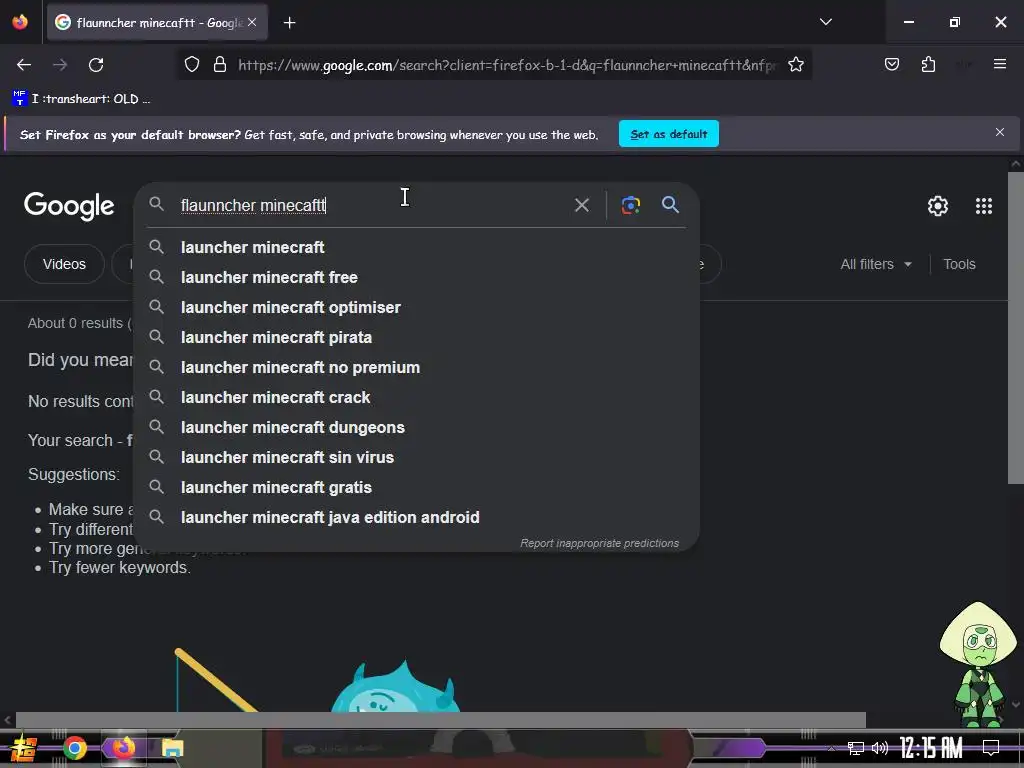
Task: View site security padlock info
Action: (220, 65)
